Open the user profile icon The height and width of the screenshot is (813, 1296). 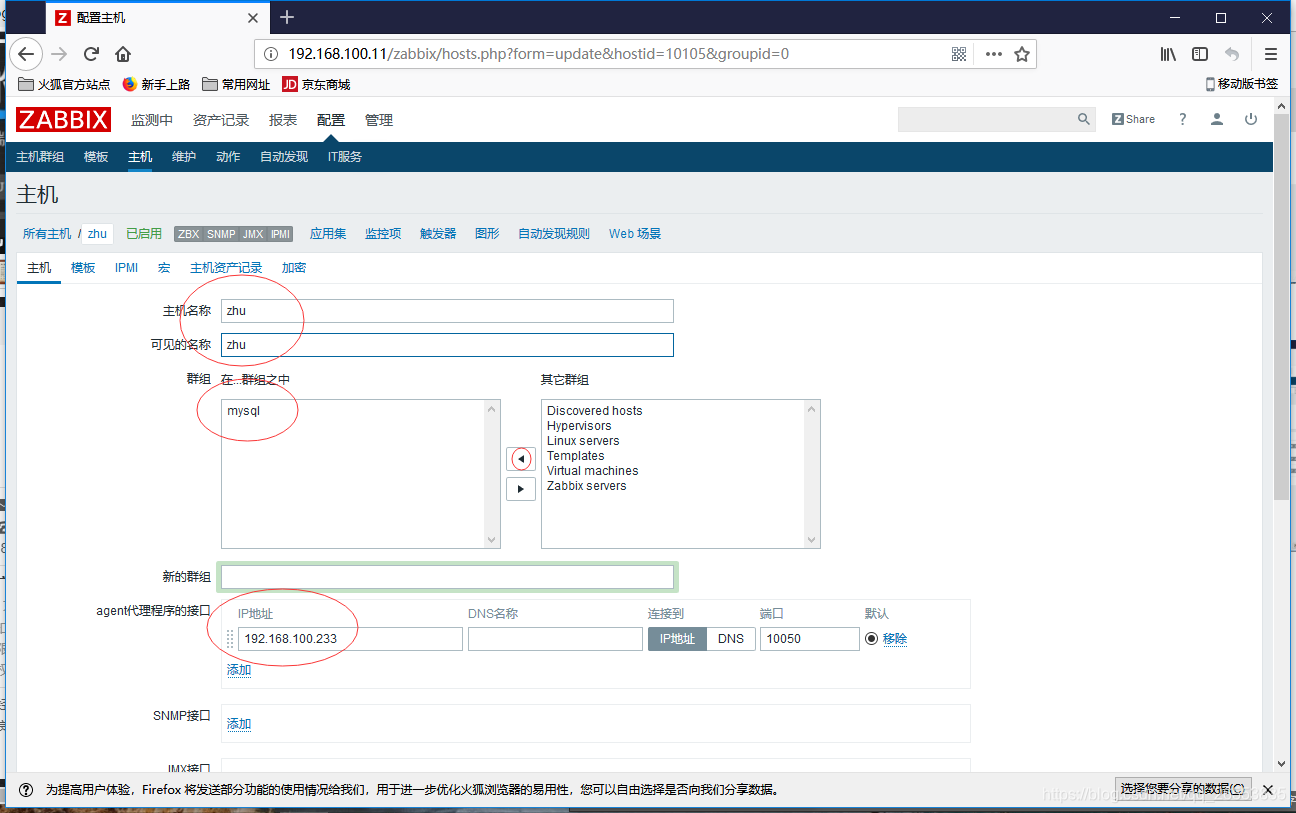tap(1217, 119)
